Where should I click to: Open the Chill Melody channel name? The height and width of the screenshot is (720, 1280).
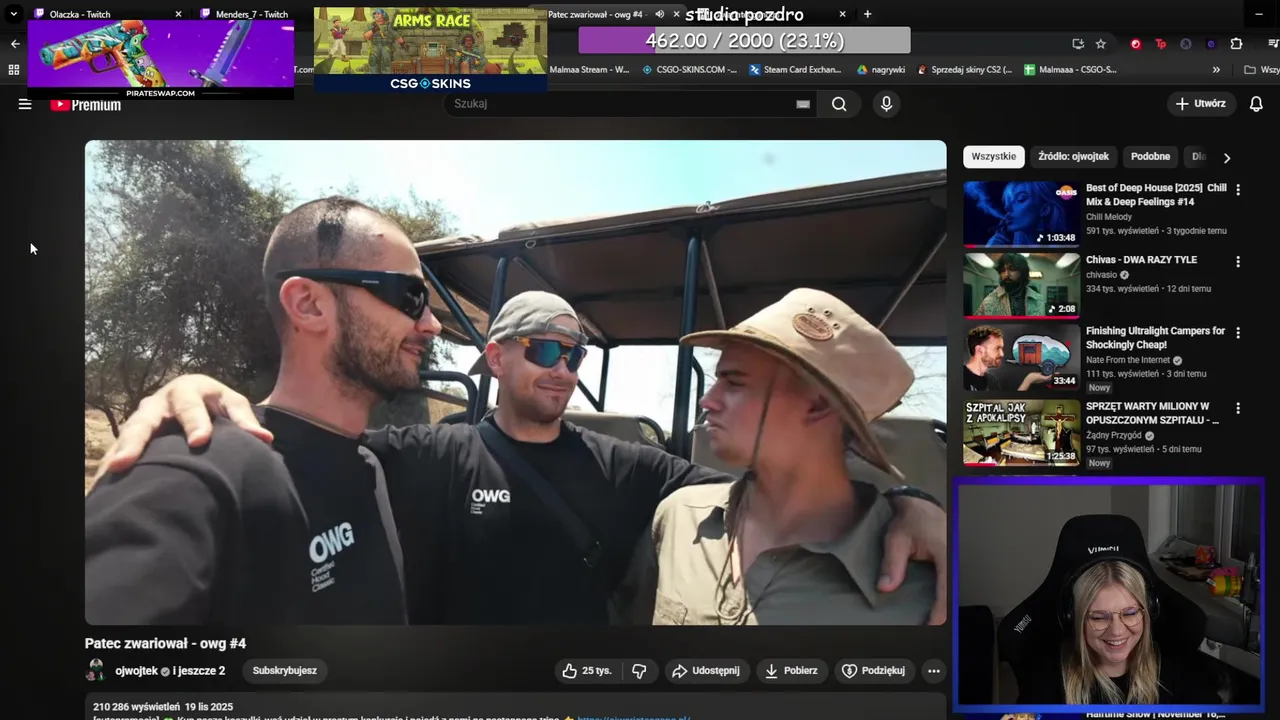click(x=1109, y=217)
